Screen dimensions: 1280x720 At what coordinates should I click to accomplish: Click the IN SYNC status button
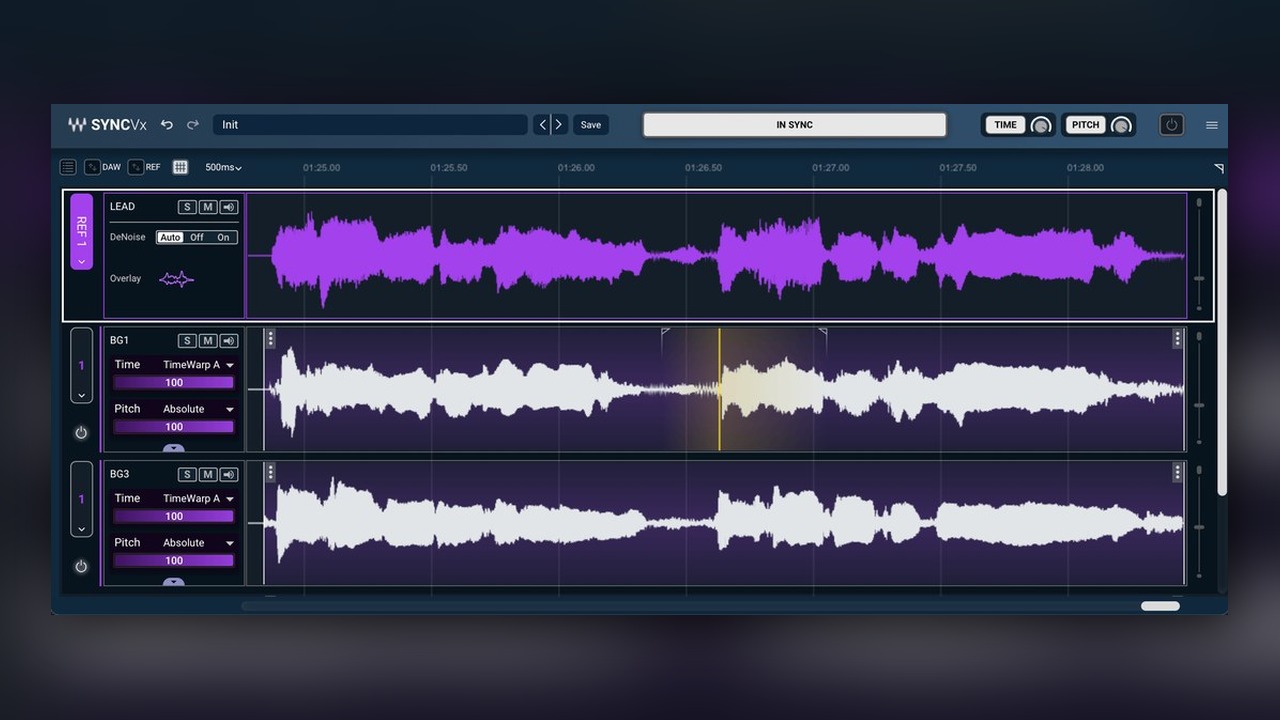click(794, 125)
